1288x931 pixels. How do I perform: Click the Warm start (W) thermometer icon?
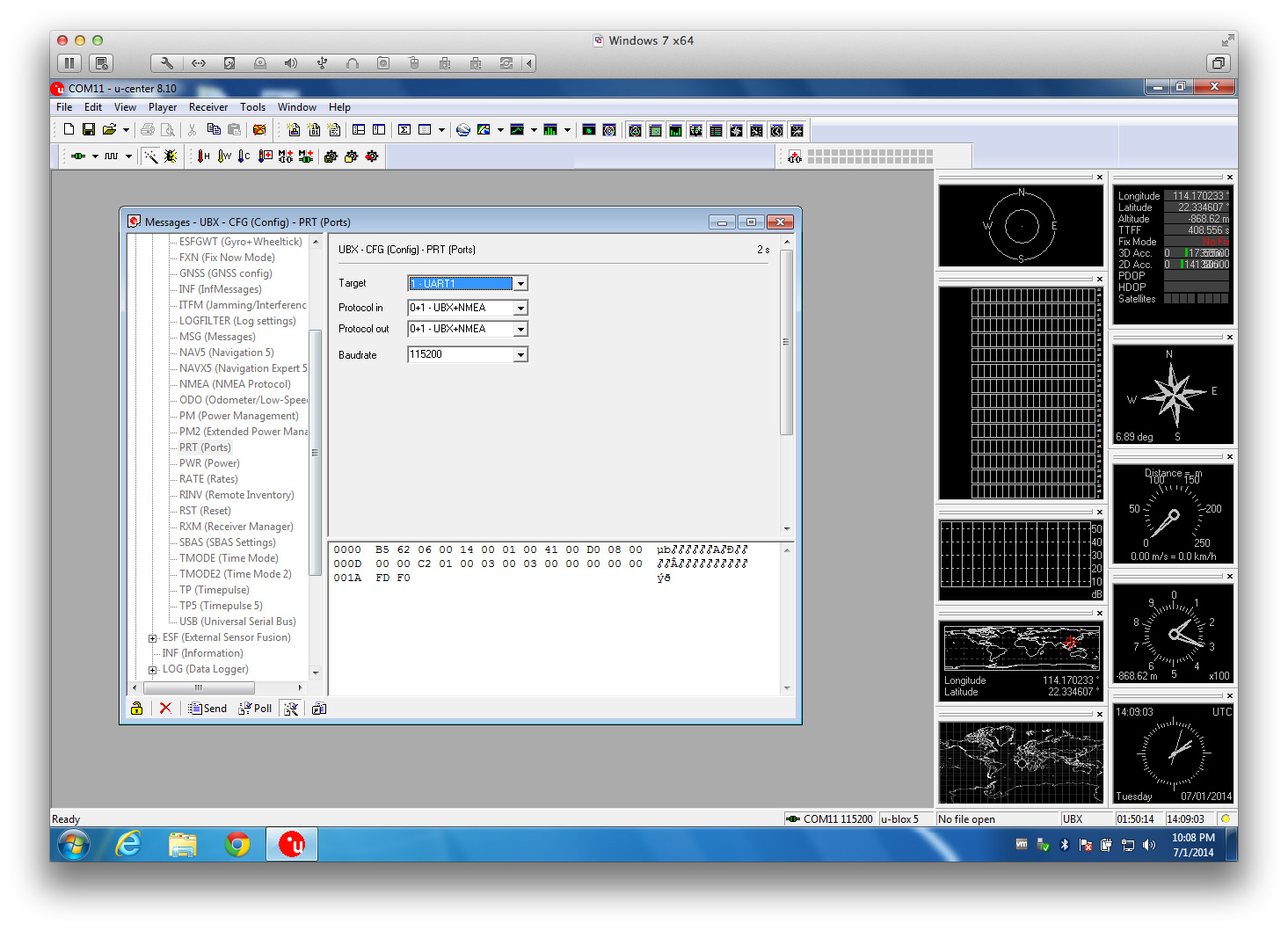click(x=223, y=156)
